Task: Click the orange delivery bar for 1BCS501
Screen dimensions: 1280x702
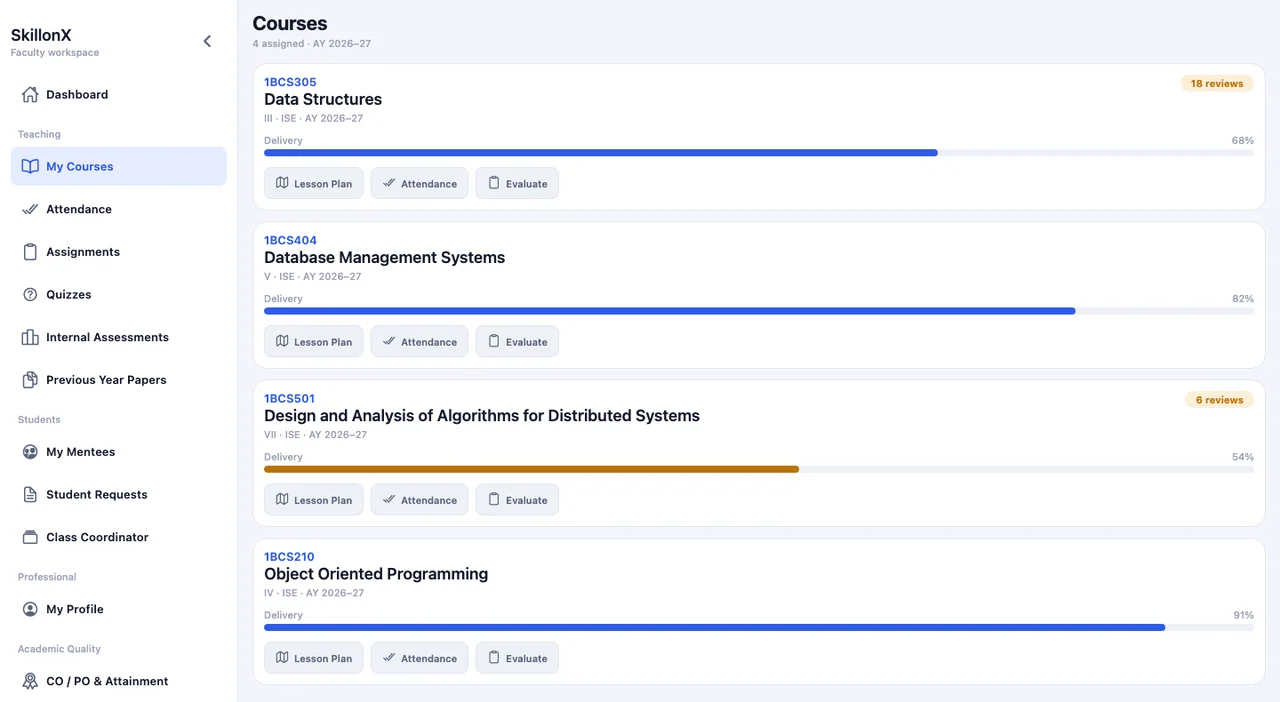Action: pyautogui.click(x=531, y=469)
